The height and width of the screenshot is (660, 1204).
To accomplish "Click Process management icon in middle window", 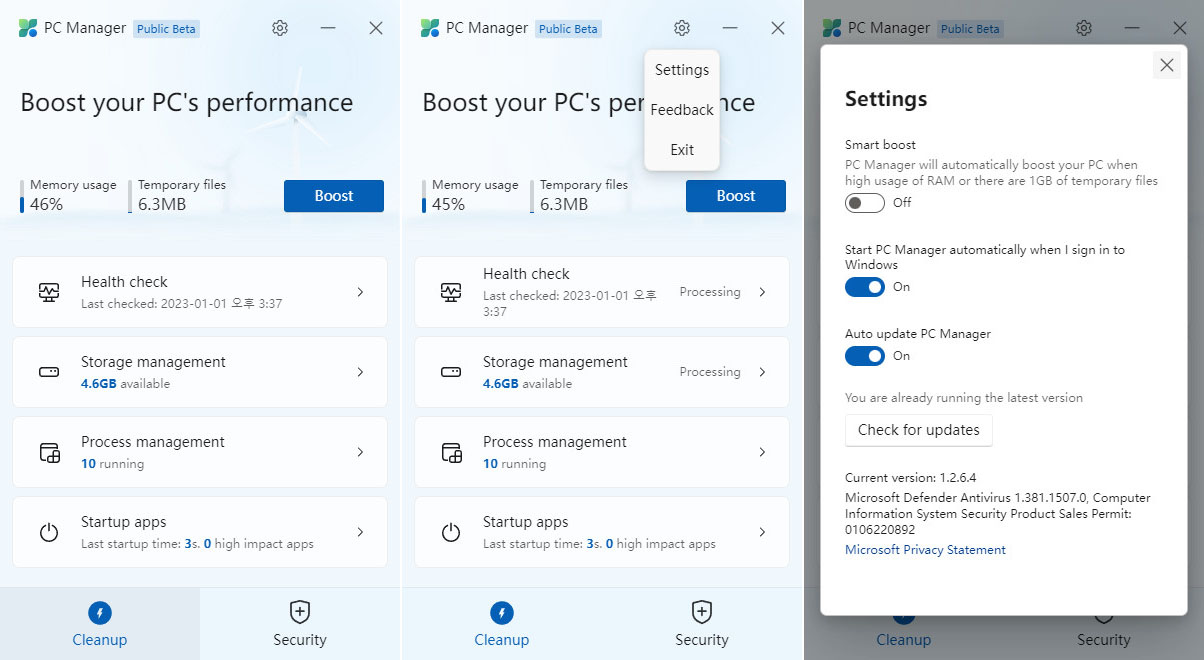I will point(451,452).
